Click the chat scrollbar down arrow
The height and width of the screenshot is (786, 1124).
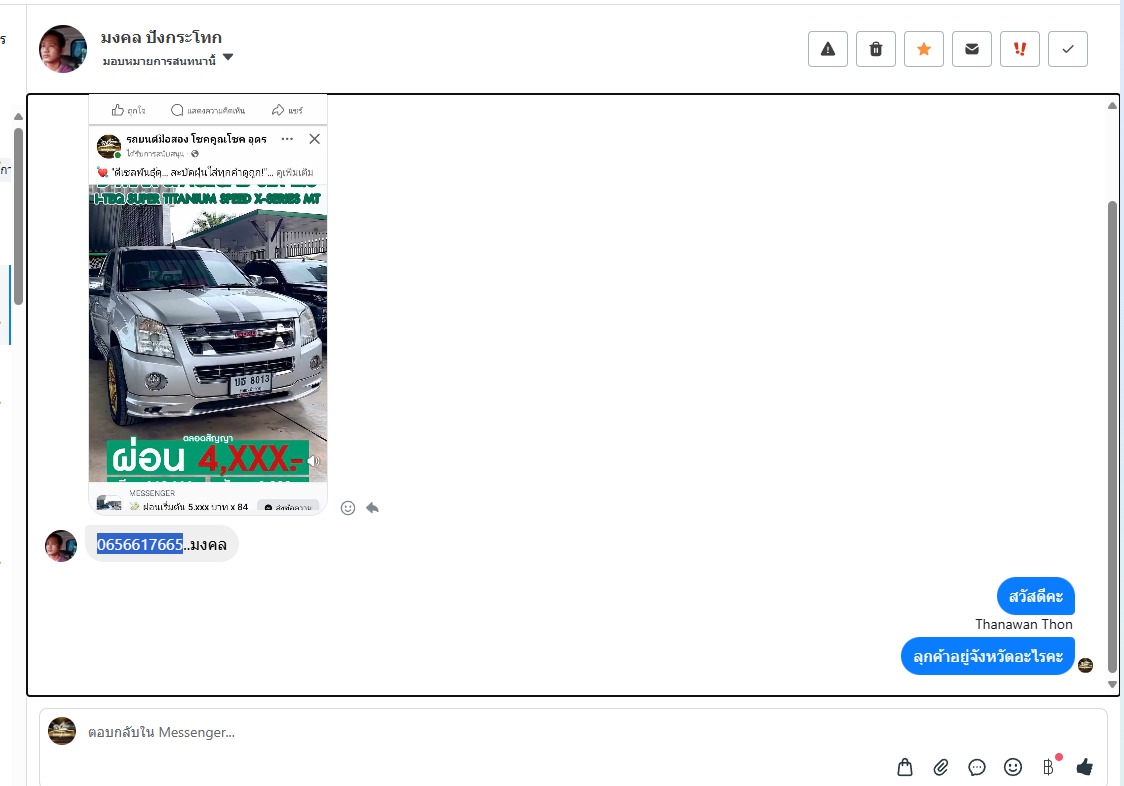tap(1113, 684)
